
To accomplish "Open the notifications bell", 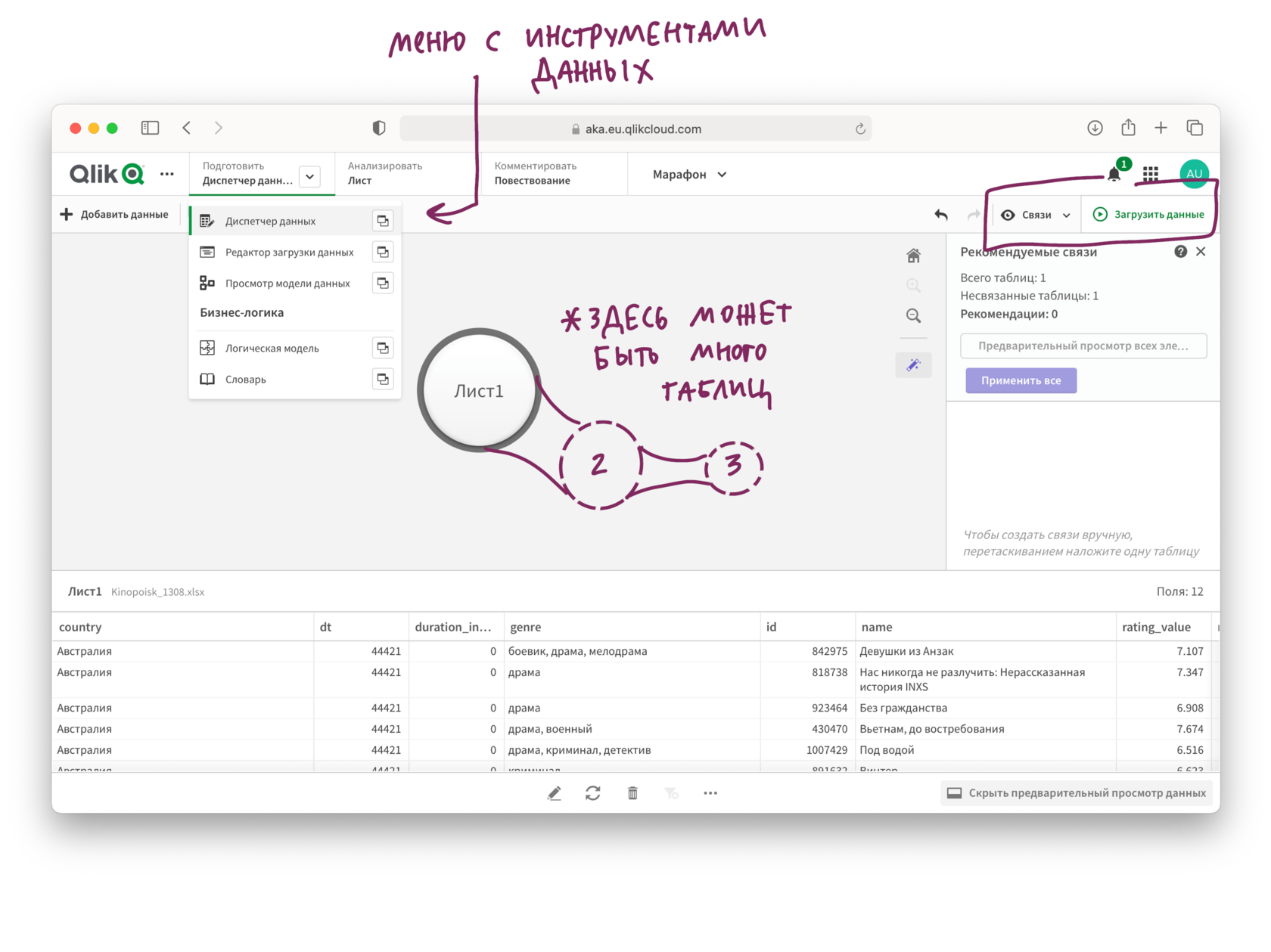I will [1114, 175].
